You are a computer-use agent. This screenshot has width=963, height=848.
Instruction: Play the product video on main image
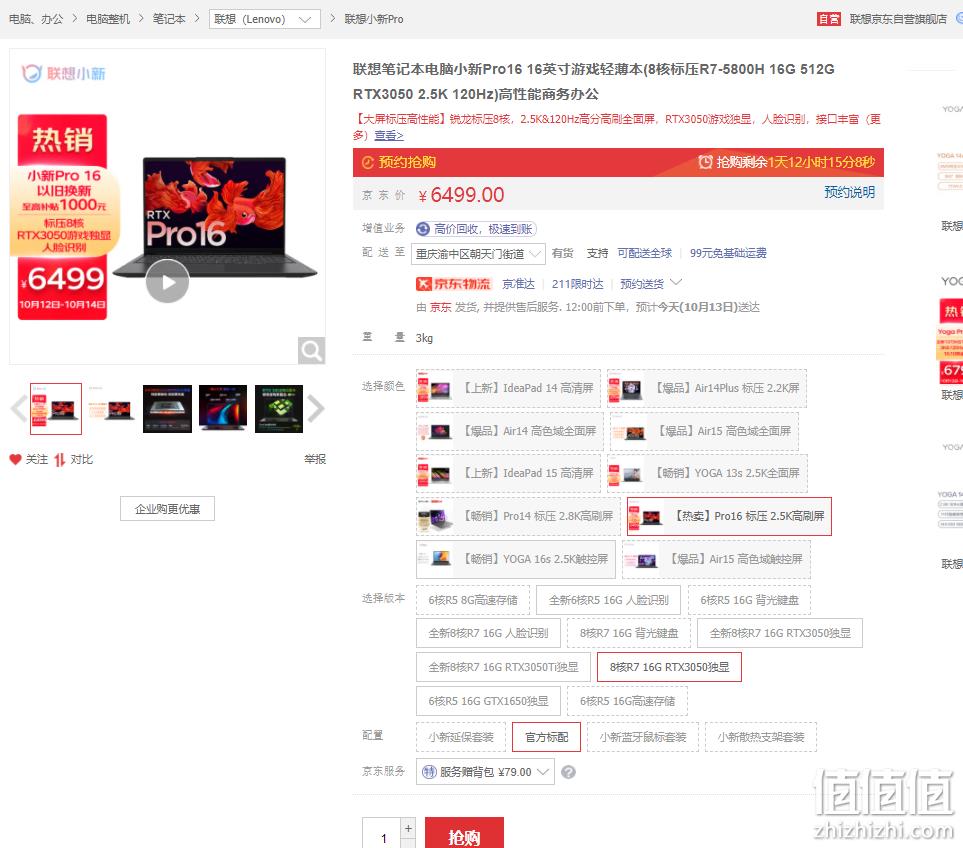pos(167,281)
